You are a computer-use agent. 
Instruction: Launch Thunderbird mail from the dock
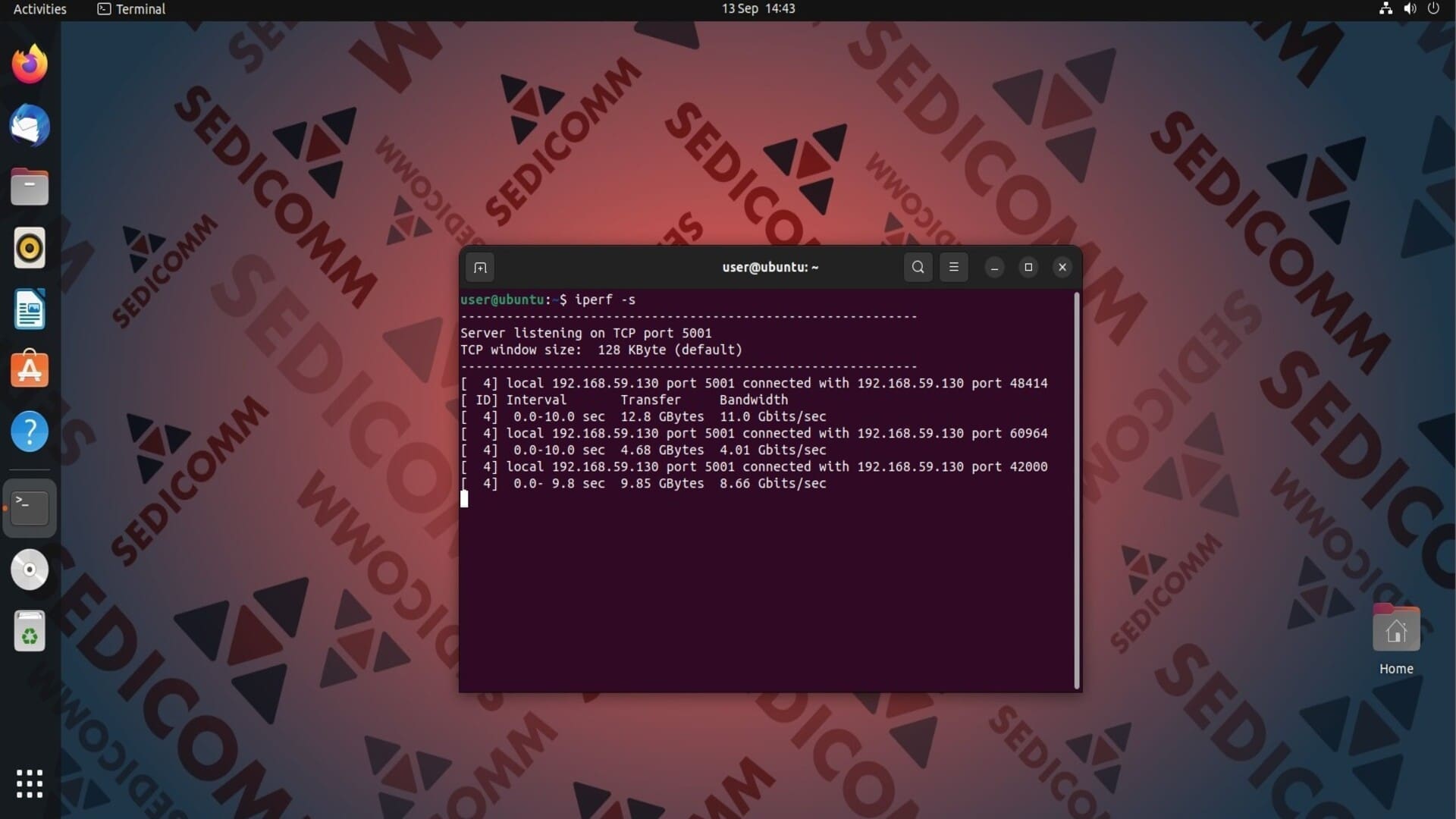(x=30, y=126)
